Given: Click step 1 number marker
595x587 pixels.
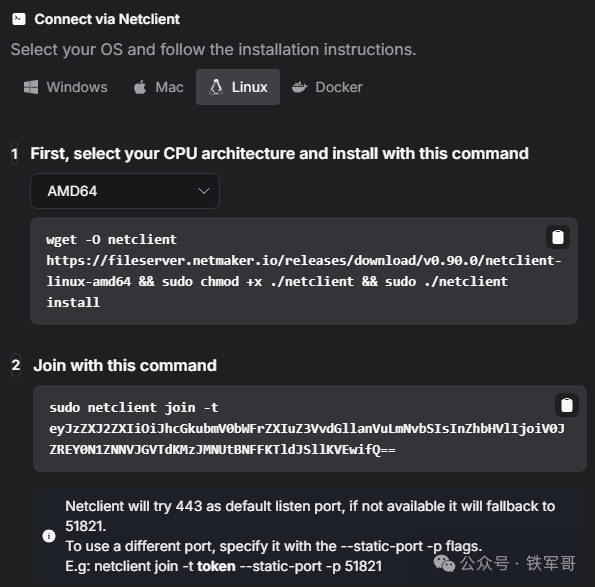Looking at the screenshot, I should point(14,154).
